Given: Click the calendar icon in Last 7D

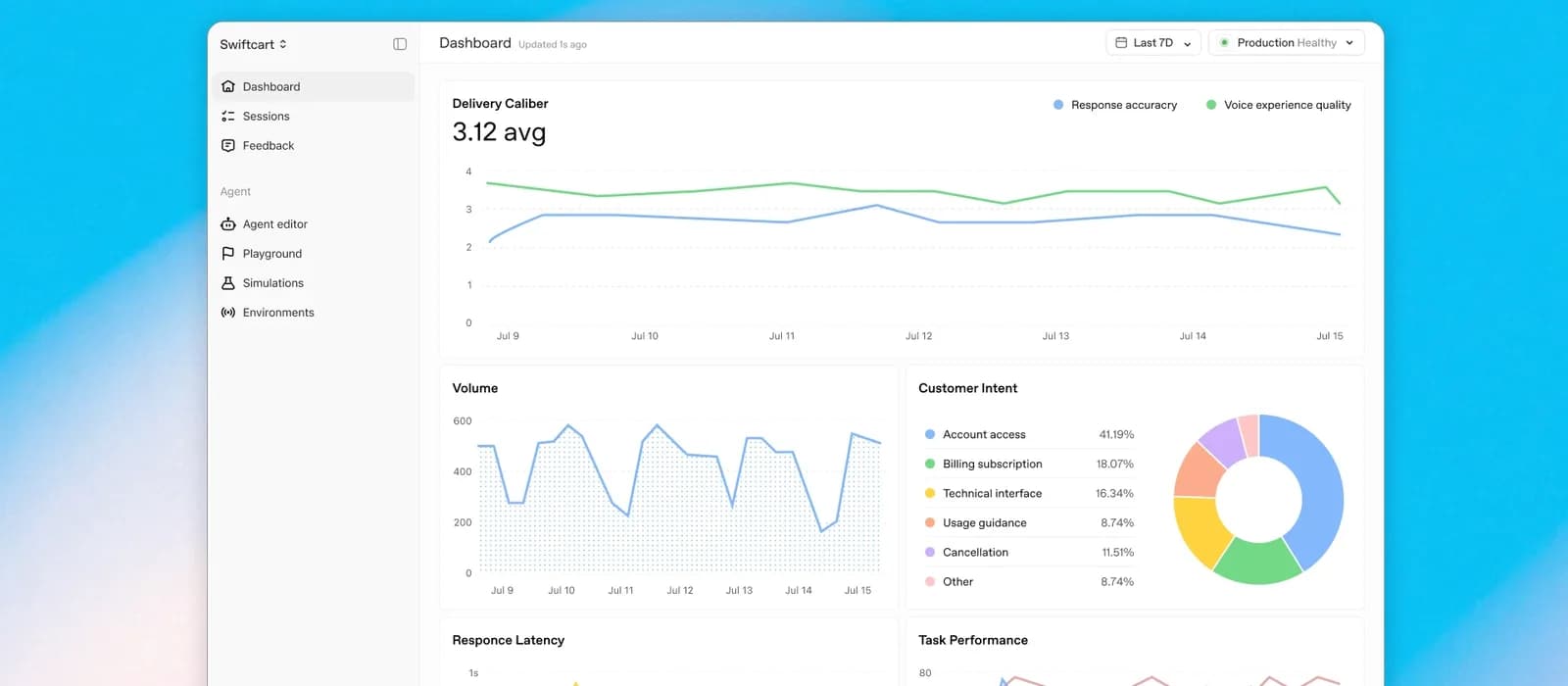Looking at the screenshot, I should point(1121,42).
